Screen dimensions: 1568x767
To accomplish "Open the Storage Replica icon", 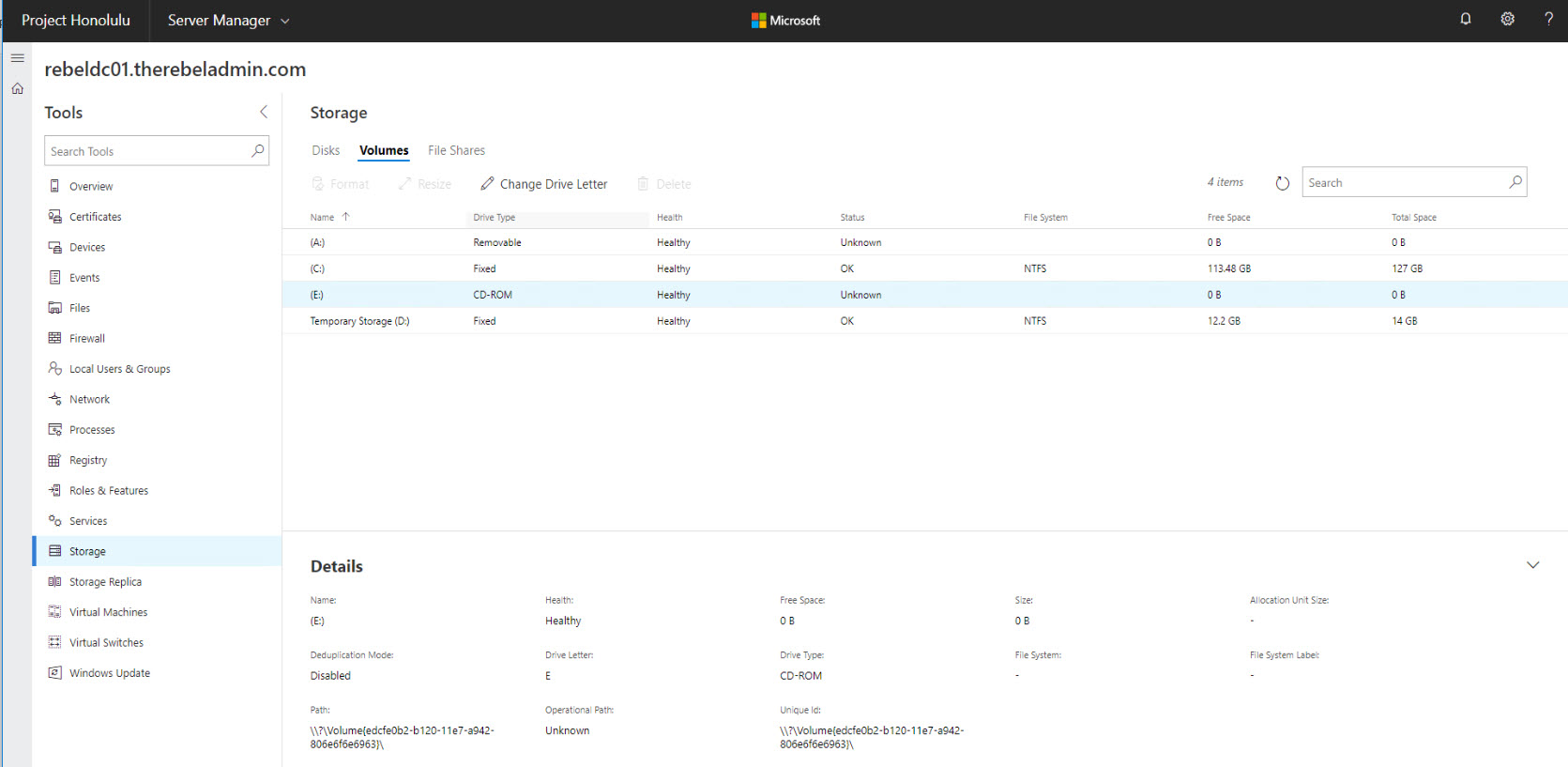I will [x=54, y=581].
